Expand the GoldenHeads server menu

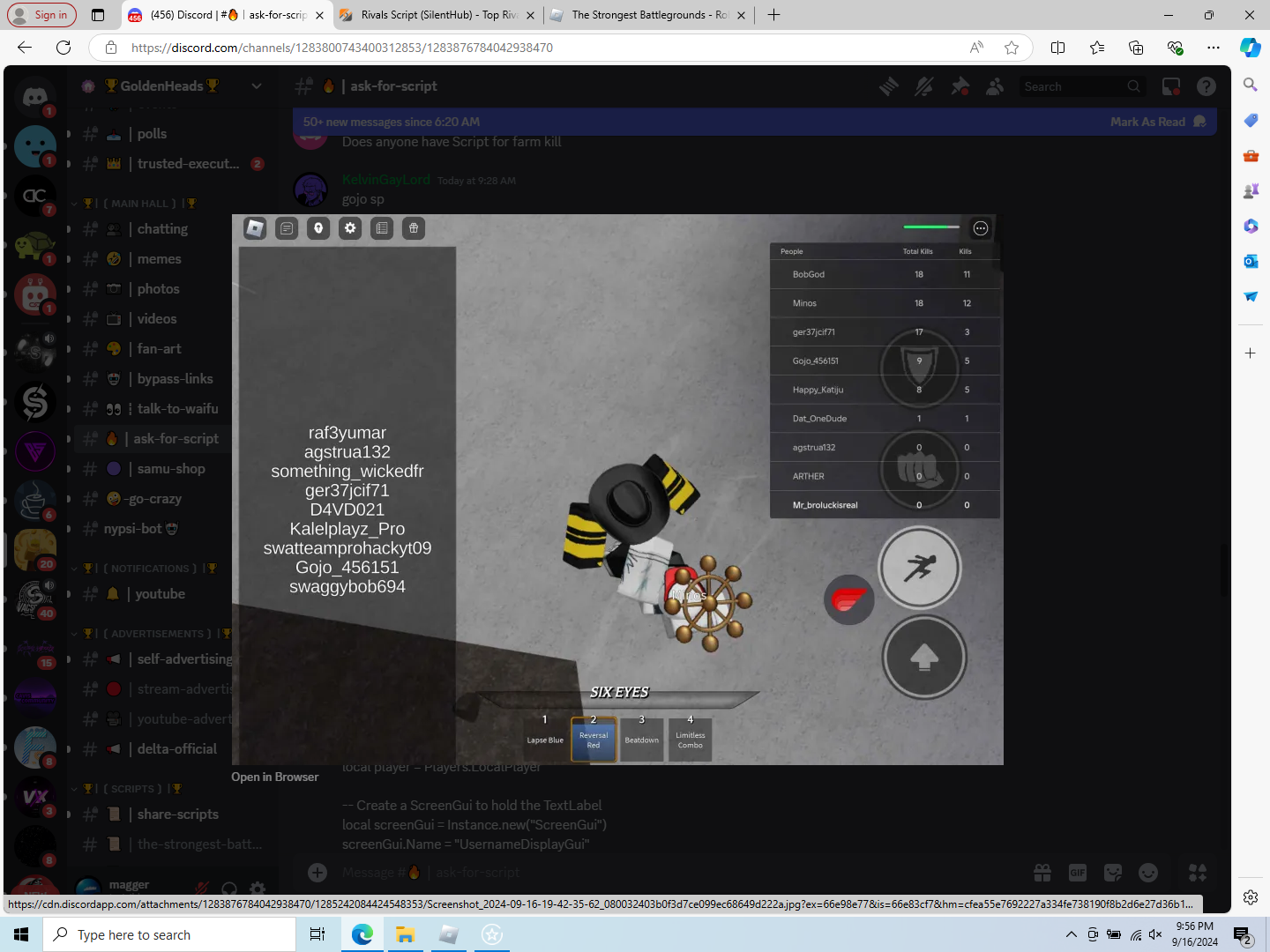coord(257,86)
